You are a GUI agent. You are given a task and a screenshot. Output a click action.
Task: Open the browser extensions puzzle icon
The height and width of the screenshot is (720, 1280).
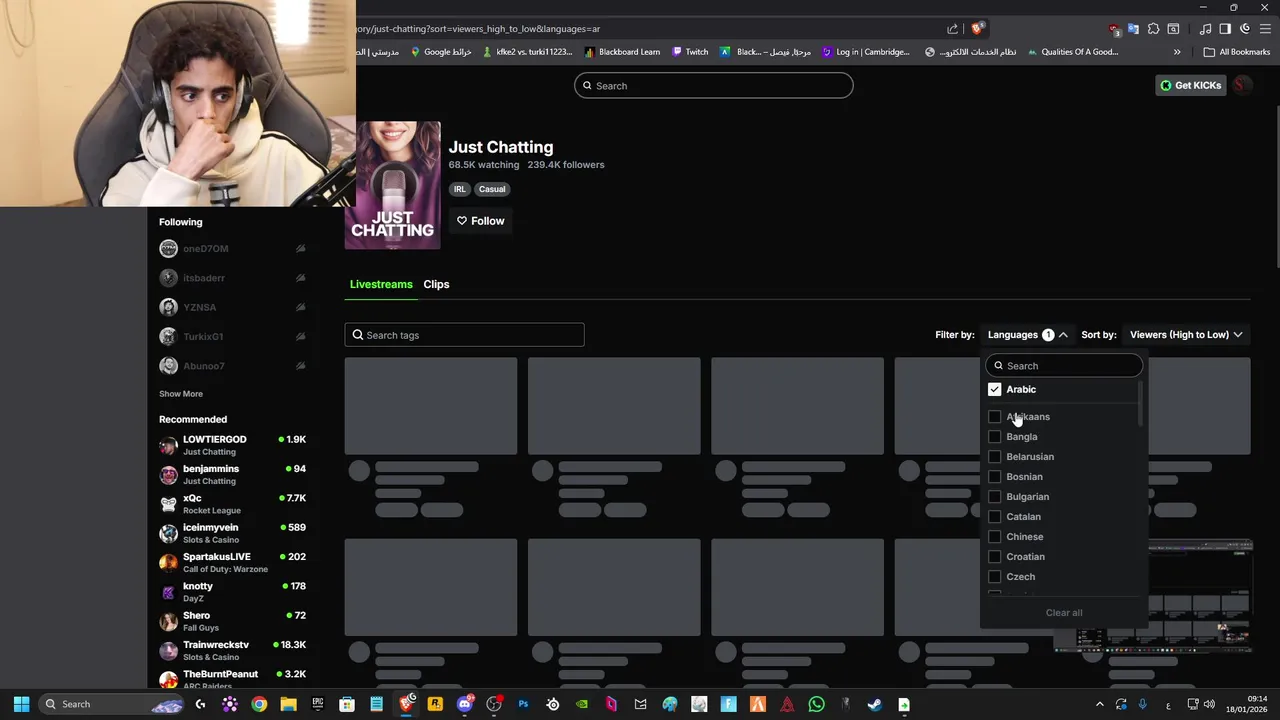[1153, 29]
